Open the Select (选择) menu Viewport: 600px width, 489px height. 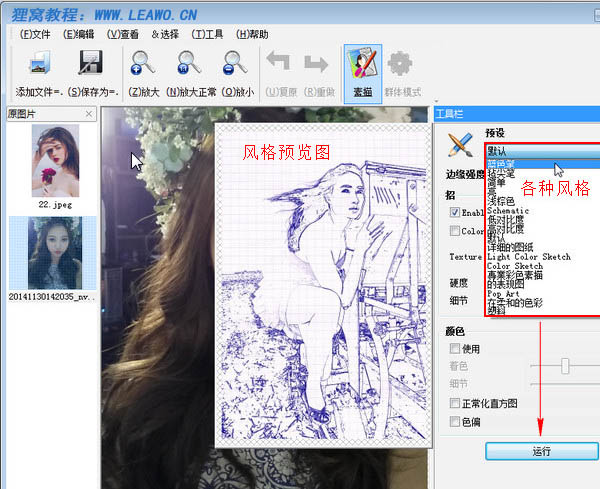(x=165, y=34)
